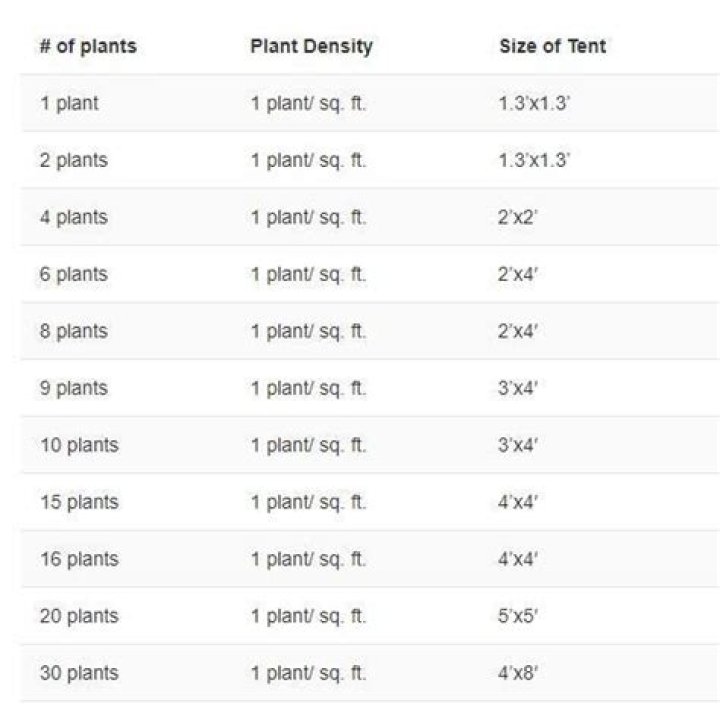Click the '6 plants' cell

[73, 274]
